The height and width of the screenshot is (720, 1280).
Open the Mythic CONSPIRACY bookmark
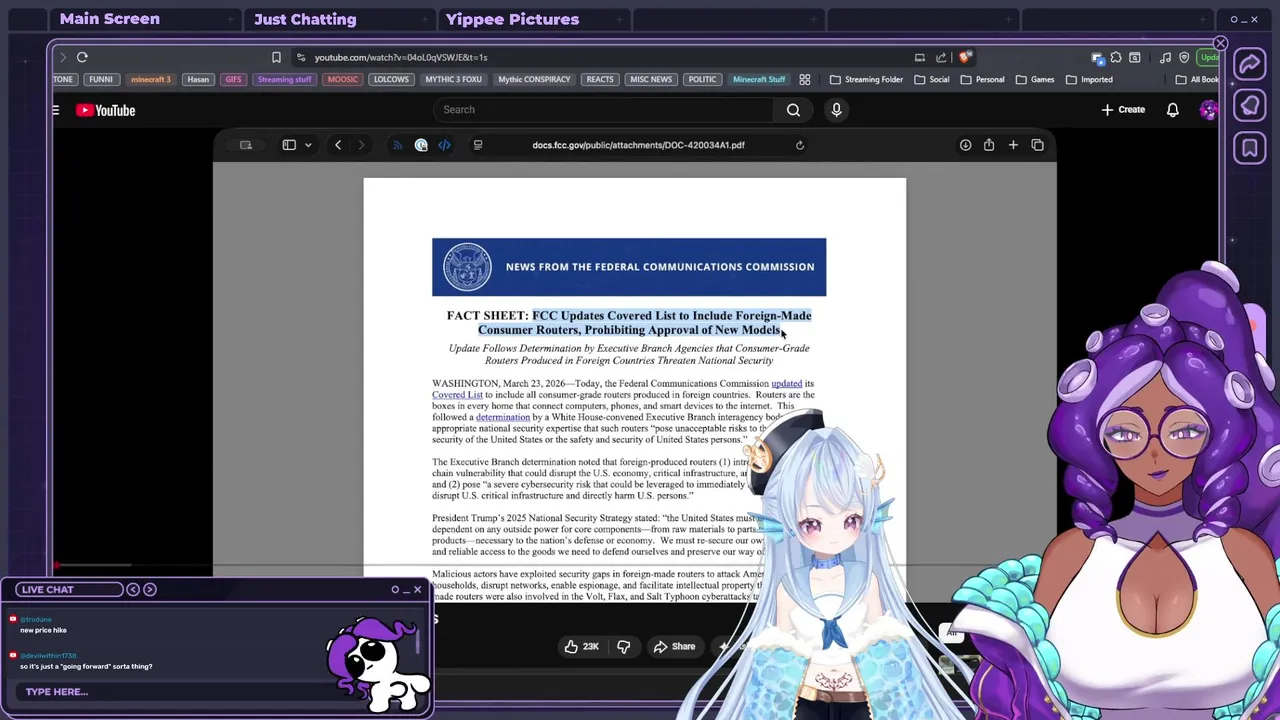(534, 79)
